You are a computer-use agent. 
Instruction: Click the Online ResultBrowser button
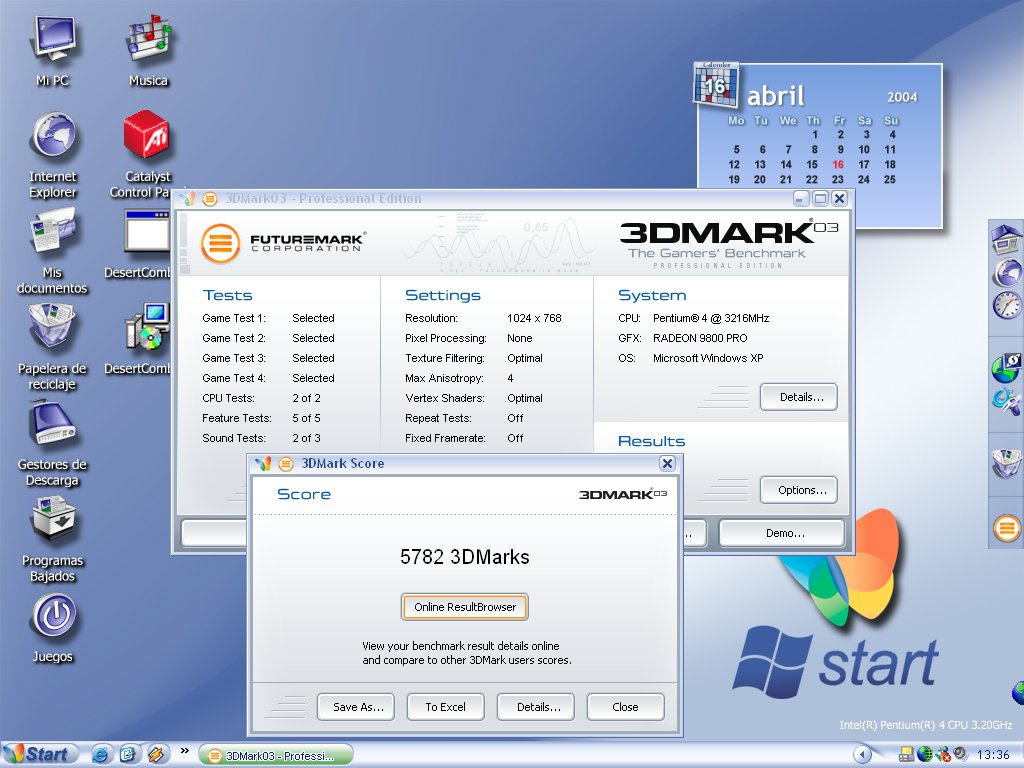pyautogui.click(x=465, y=607)
